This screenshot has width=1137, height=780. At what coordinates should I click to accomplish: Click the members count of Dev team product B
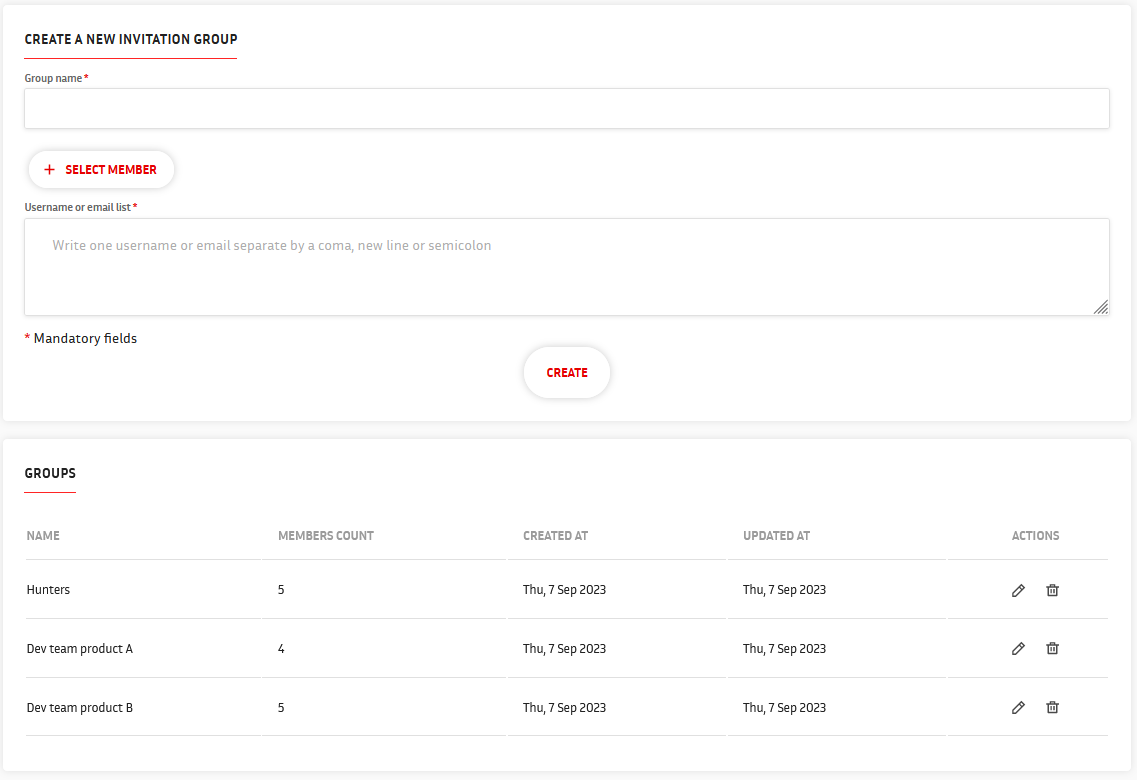point(281,708)
